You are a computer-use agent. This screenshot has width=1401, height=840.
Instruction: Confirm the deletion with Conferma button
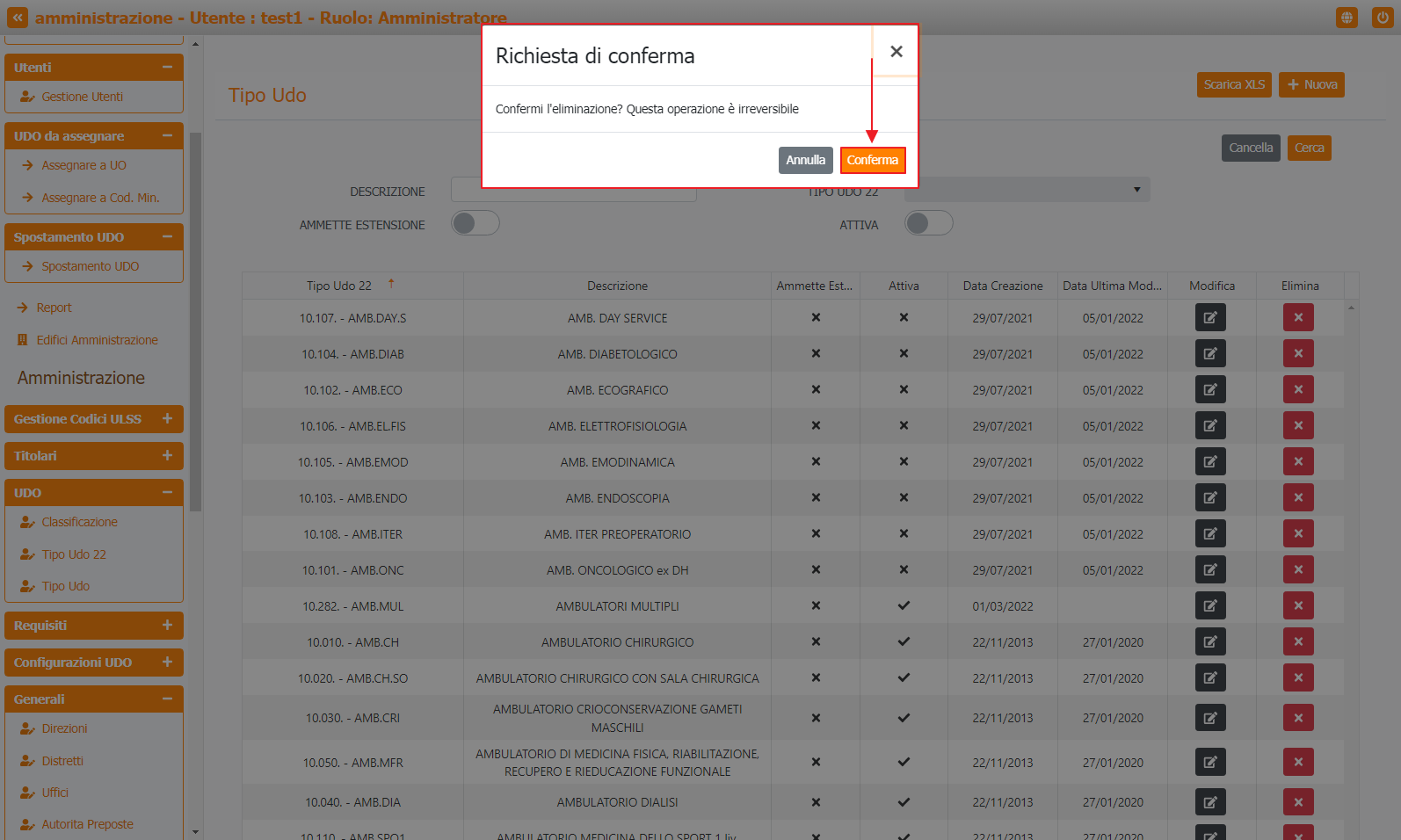tap(873, 160)
